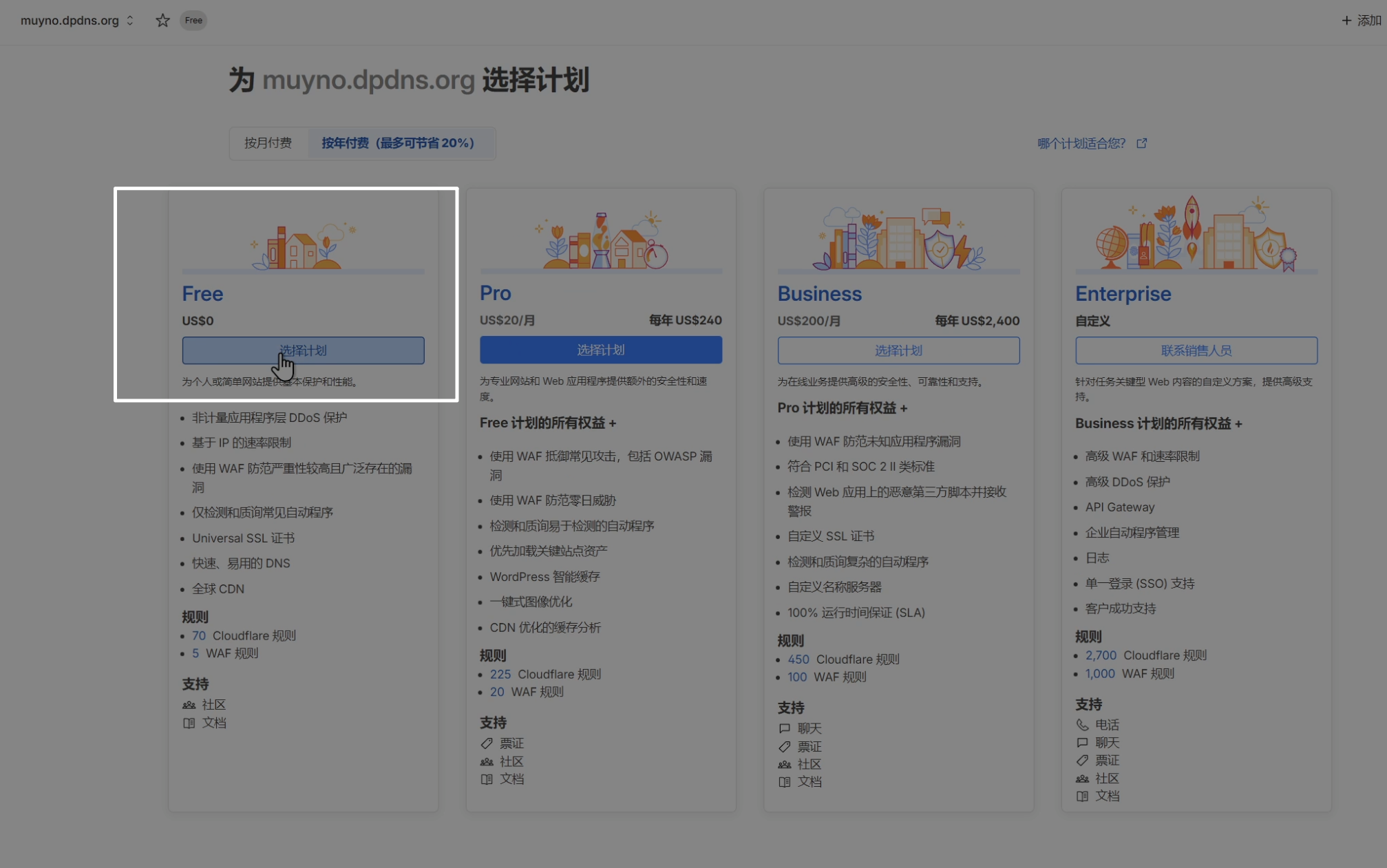Choose the Business plan button

(x=898, y=350)
